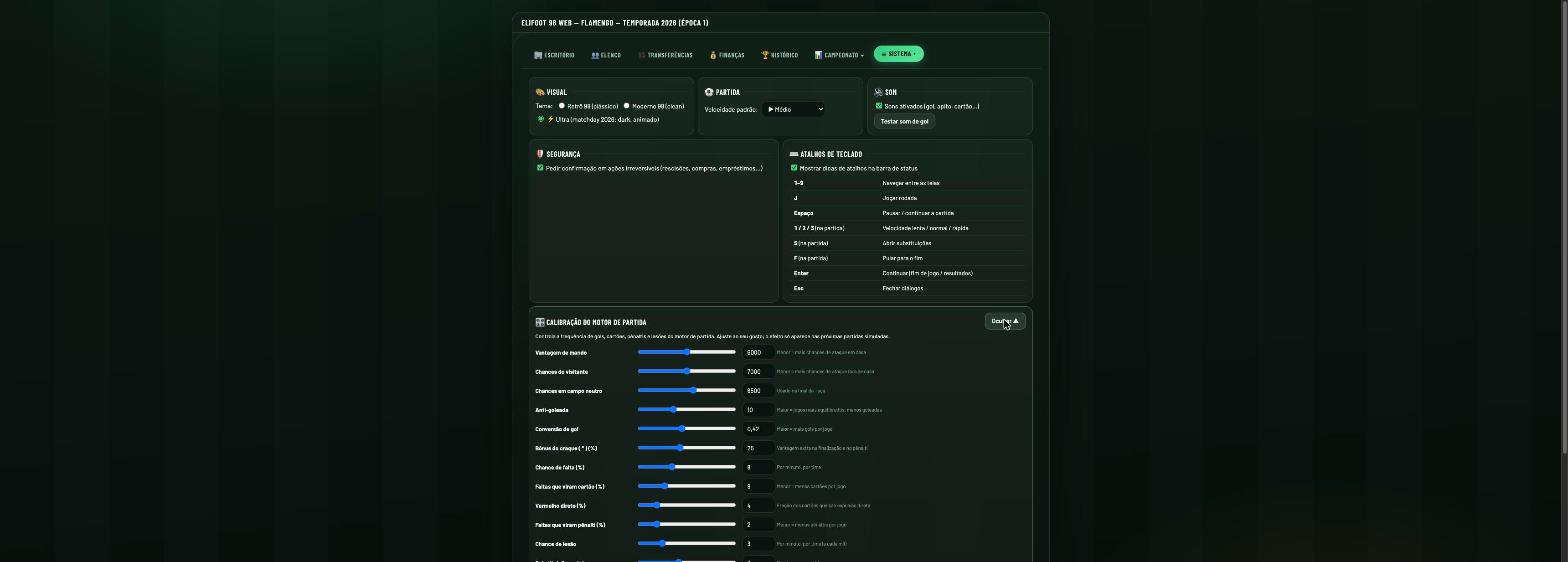Adjust the Anti-goleada slider
Viewport: 1568px width, 562px height.
pos(687,410)
